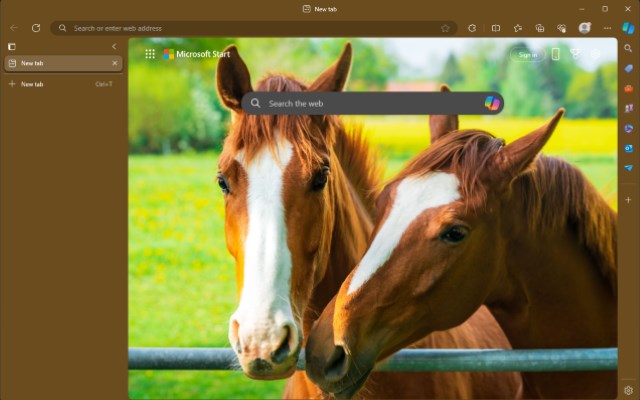This screenshot has width=640, height=400.
Task: Add this page to favorites star
Action: (x=445, y=28)
